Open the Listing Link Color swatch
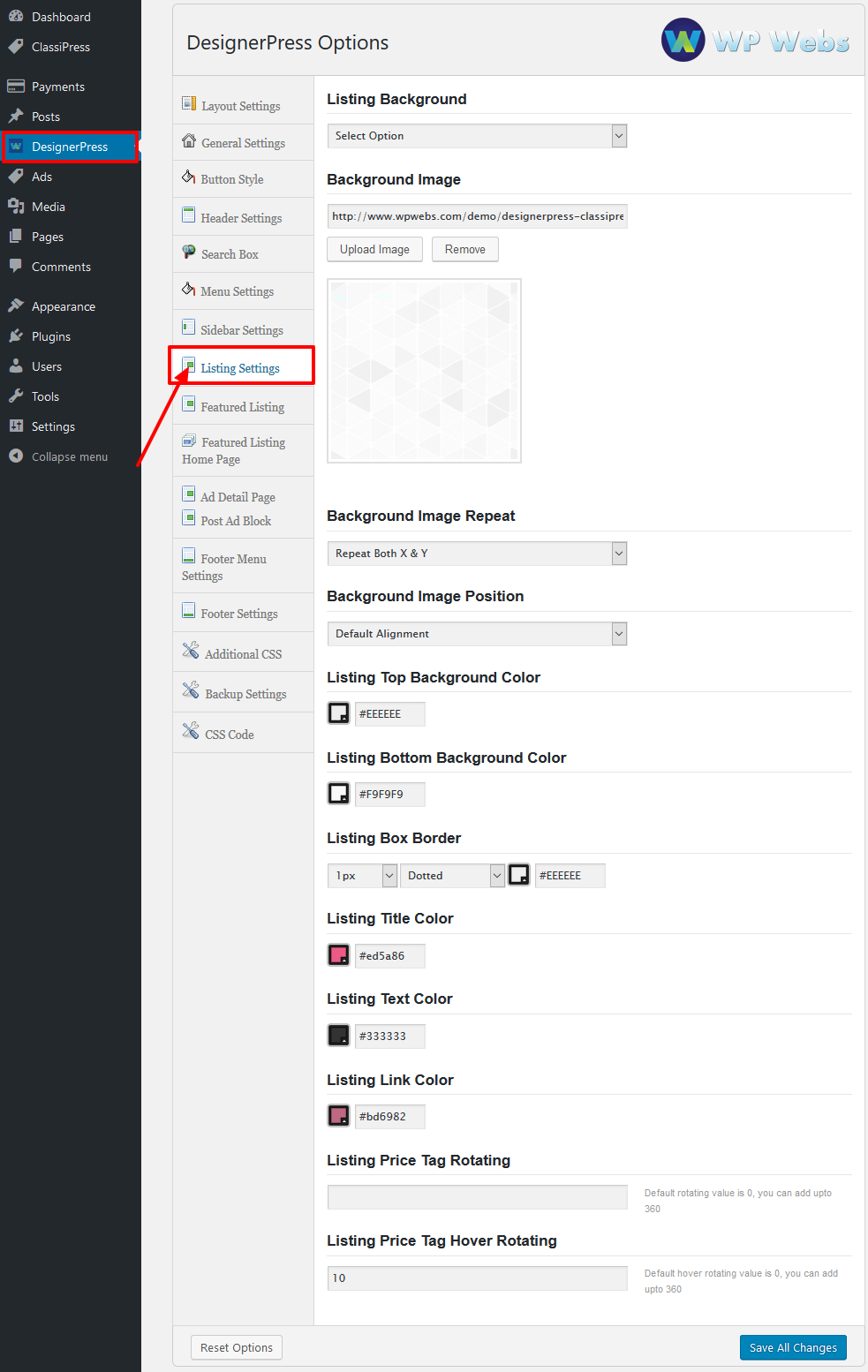The height and width of the screenshot is (1372, 868). [x=339, y=1116]
